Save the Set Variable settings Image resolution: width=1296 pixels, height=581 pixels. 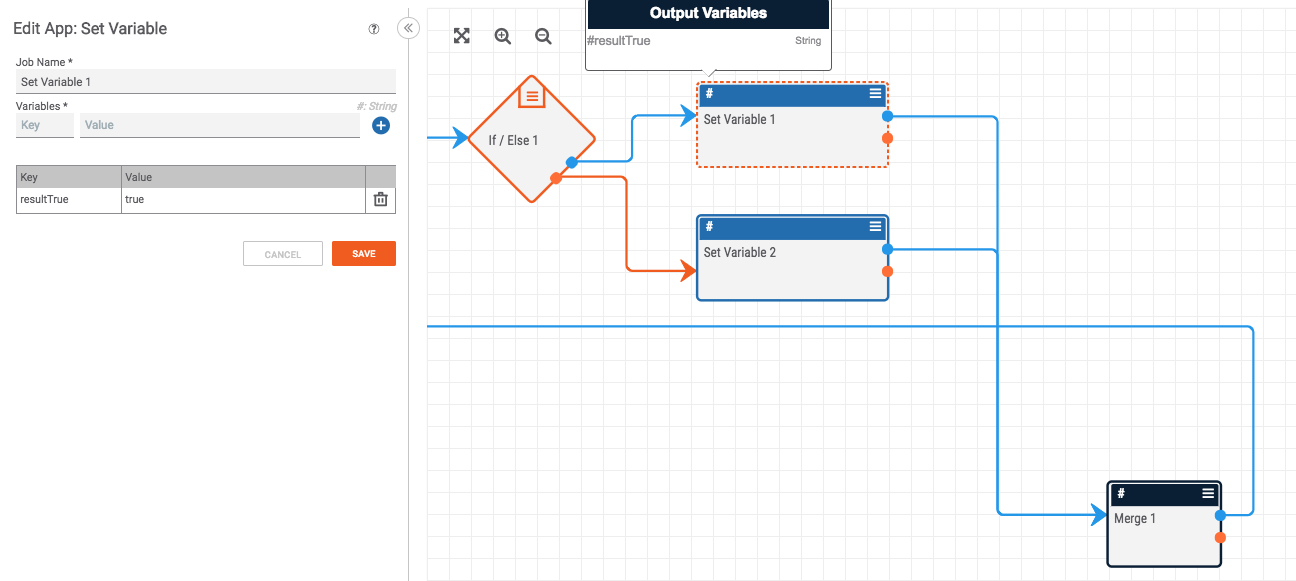[x=363, y=254]
